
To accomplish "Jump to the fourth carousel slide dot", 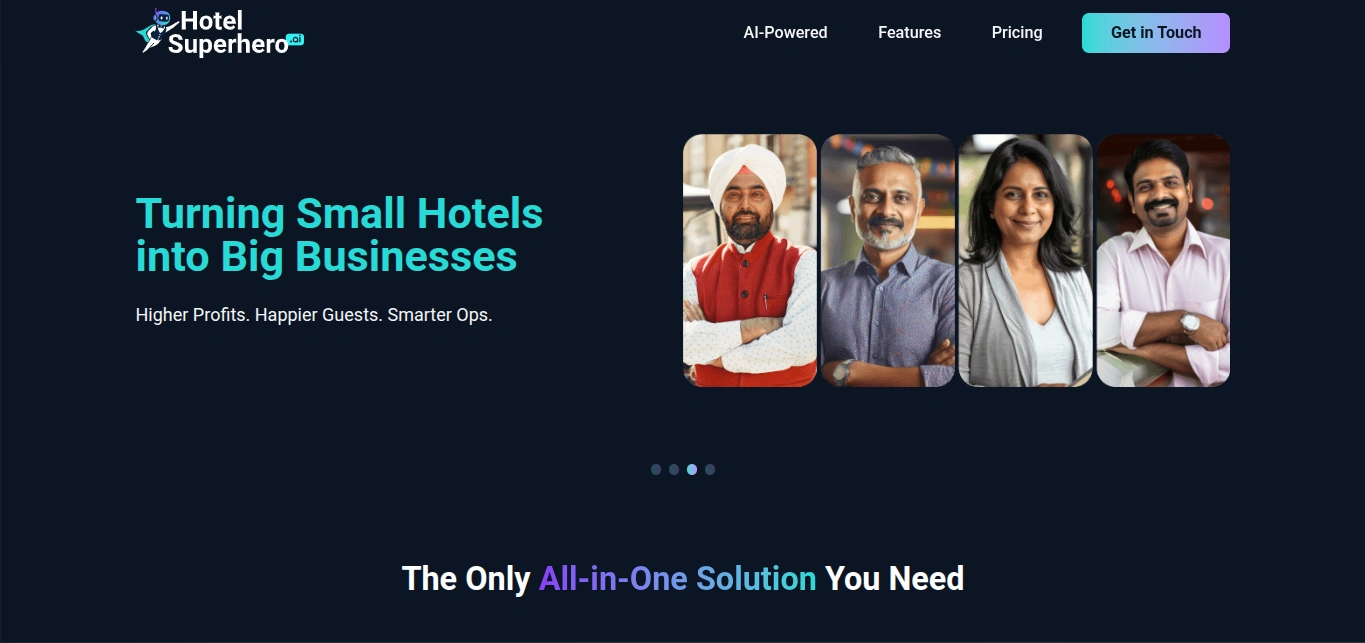I will point(710,469).
